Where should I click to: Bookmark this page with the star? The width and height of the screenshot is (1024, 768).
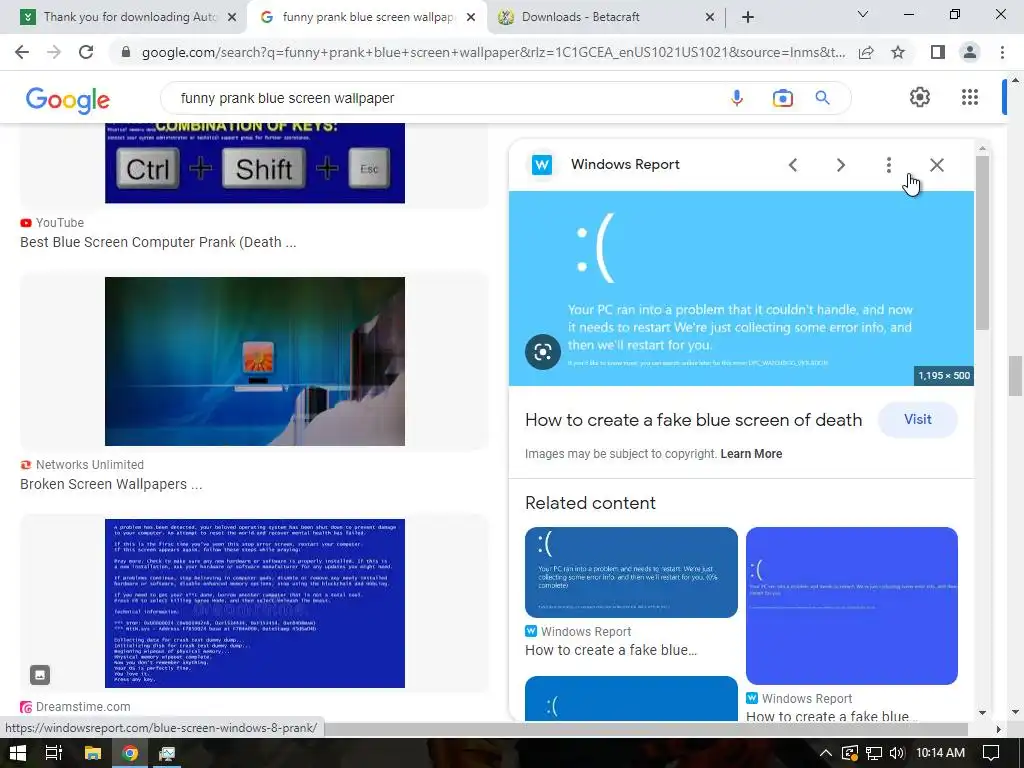898,52
